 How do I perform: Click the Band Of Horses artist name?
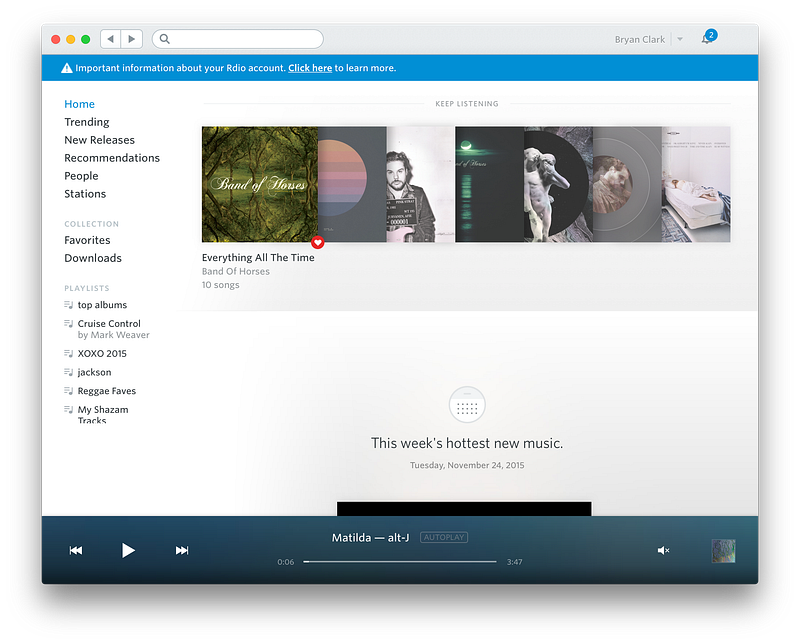click(x=236, y=271)
